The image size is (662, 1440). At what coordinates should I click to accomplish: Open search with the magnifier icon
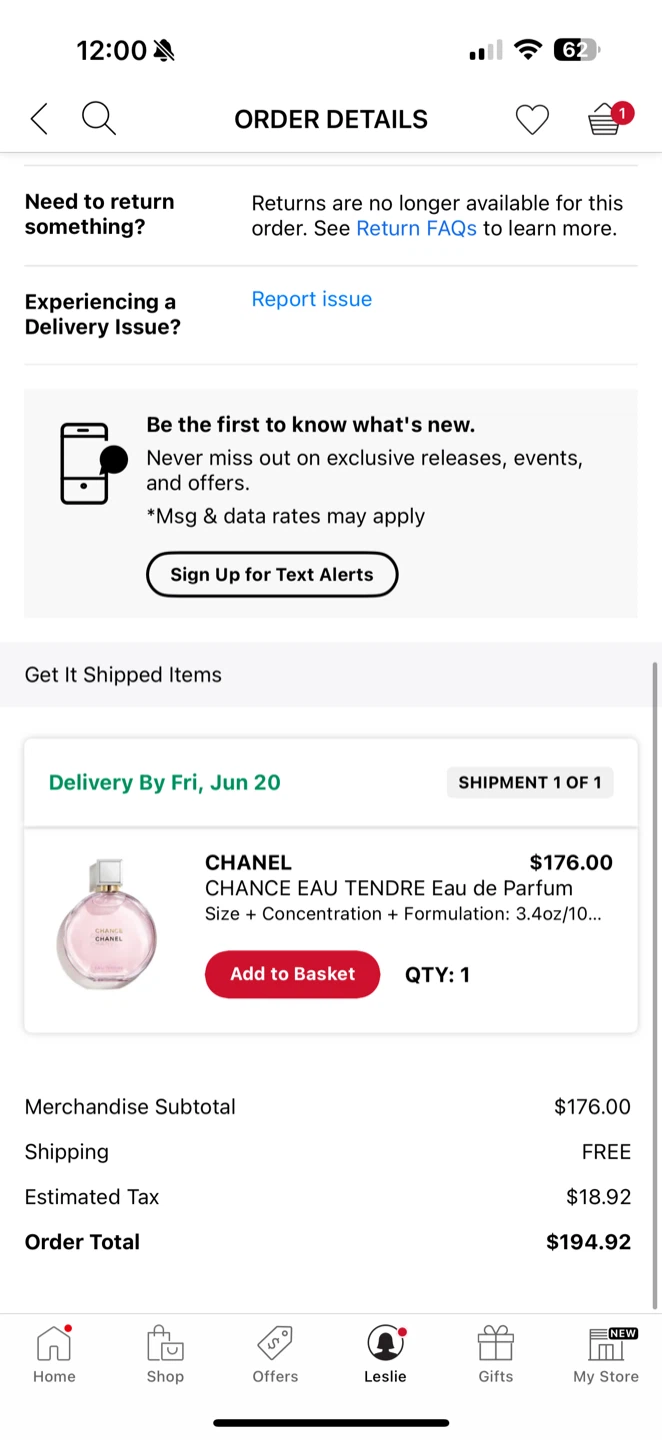[x=98, y=119]
